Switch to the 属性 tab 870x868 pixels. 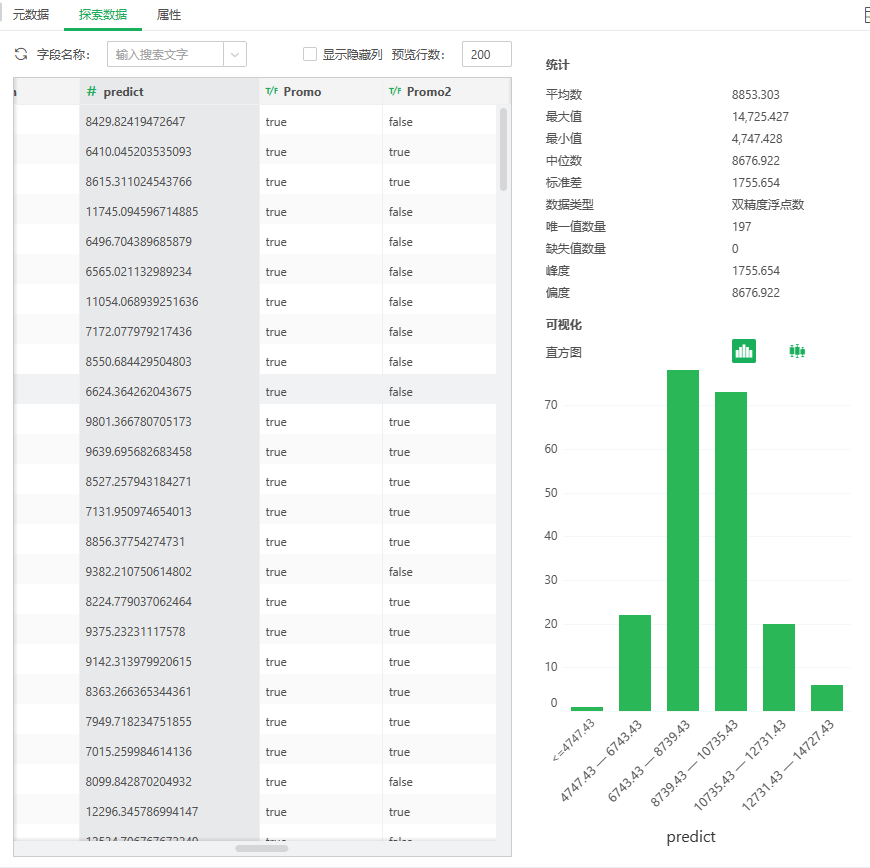(x=168, y=15)
